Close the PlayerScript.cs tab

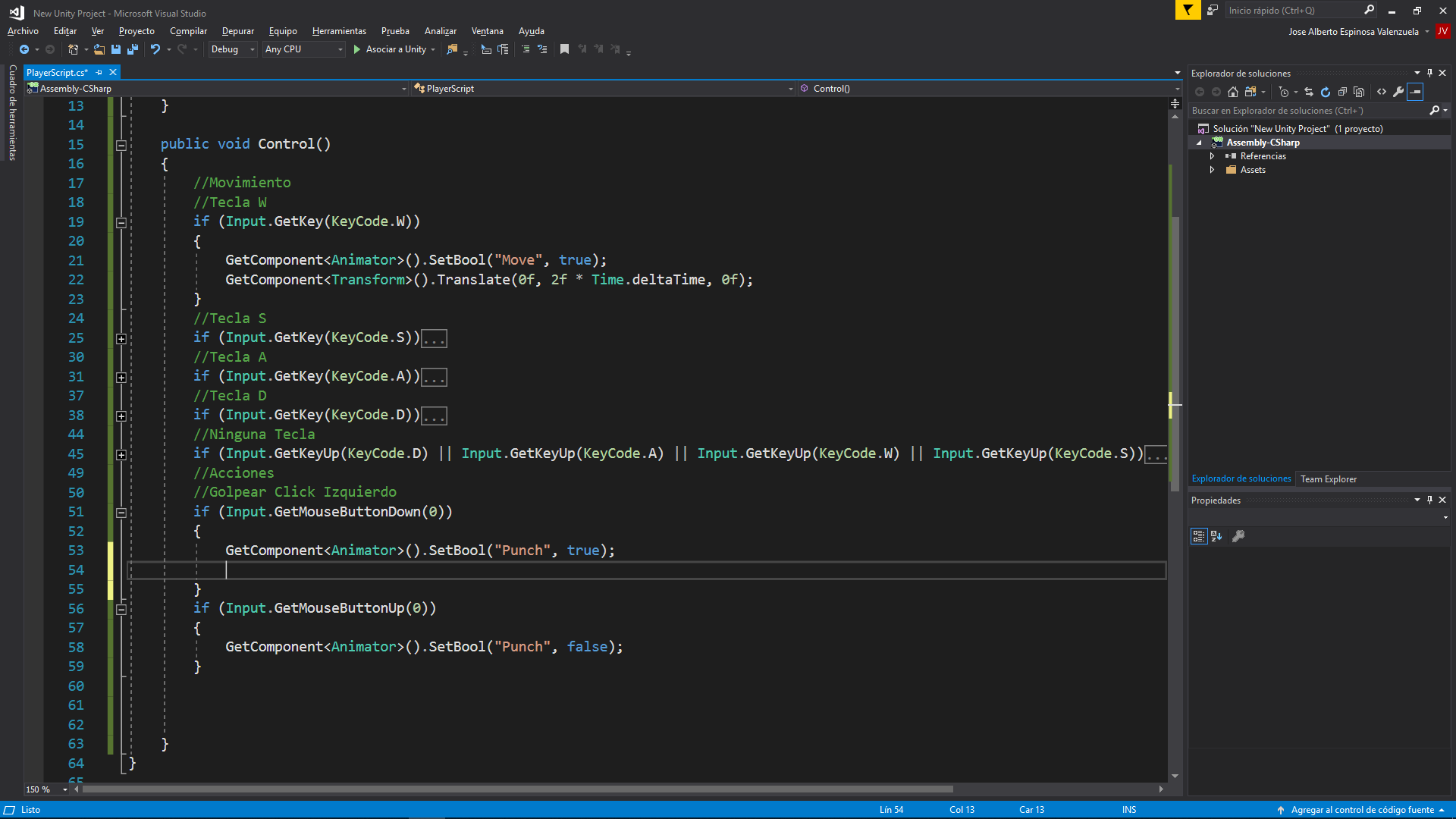click(x=113, y=72)
